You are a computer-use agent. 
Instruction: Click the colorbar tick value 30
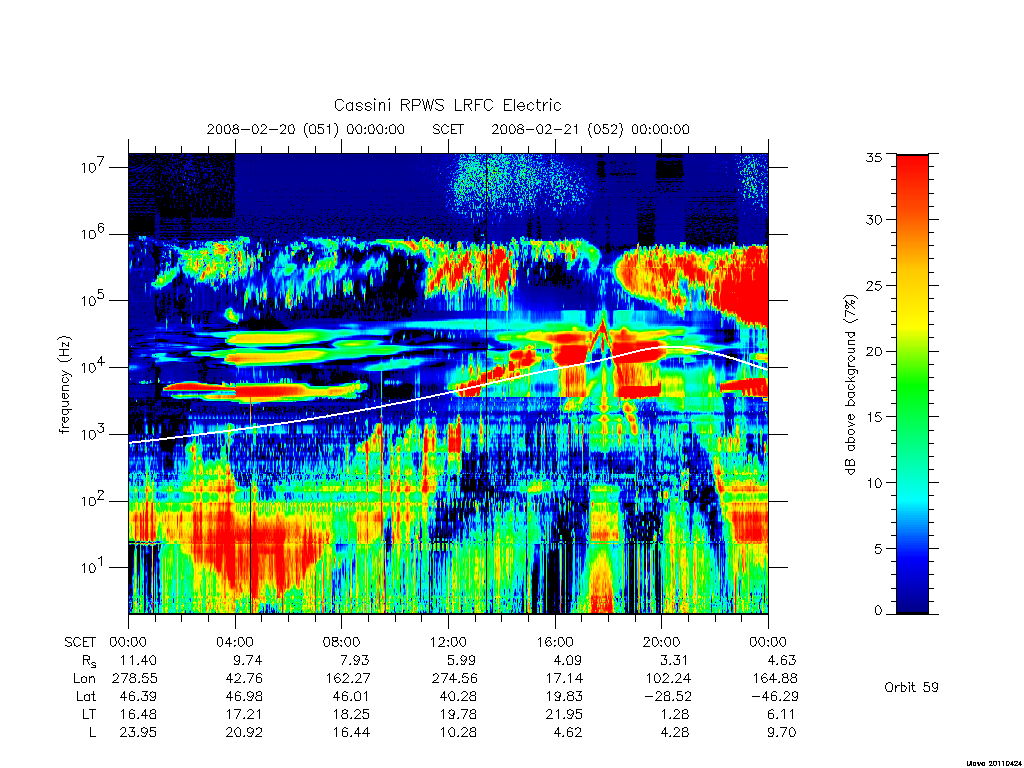(873, 219)
